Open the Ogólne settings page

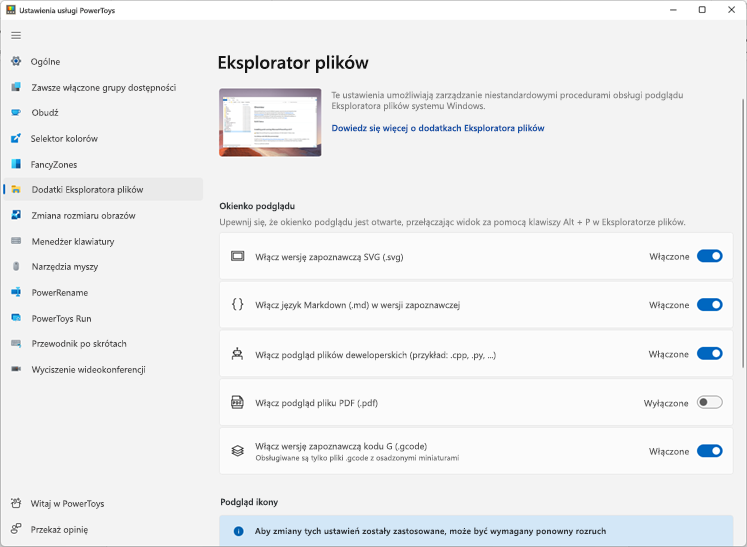(103, 61)
